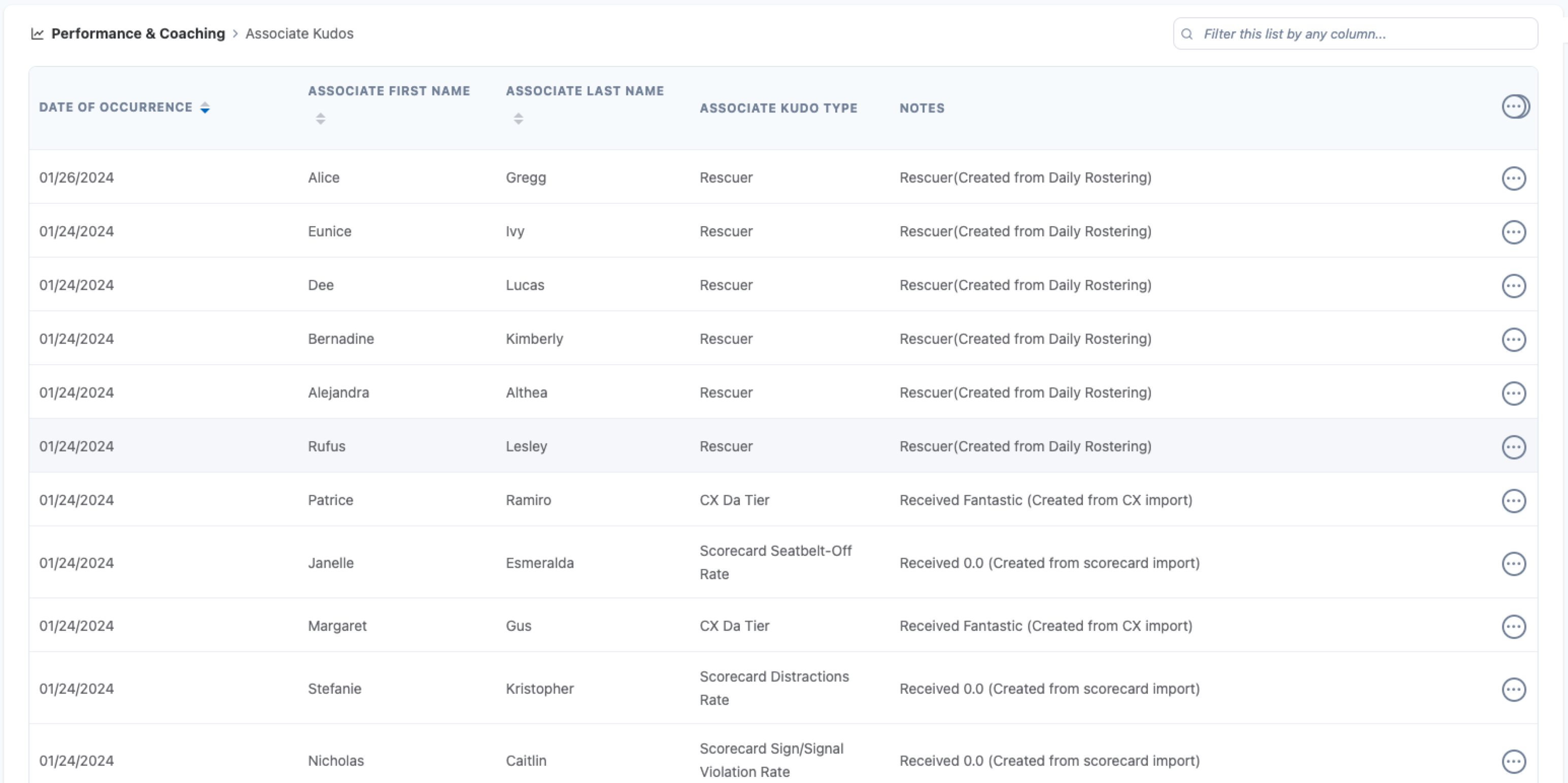The image size is (1568, 783).
Task: Sort by Date of Occurrence
Action: (x=204, y=108)
